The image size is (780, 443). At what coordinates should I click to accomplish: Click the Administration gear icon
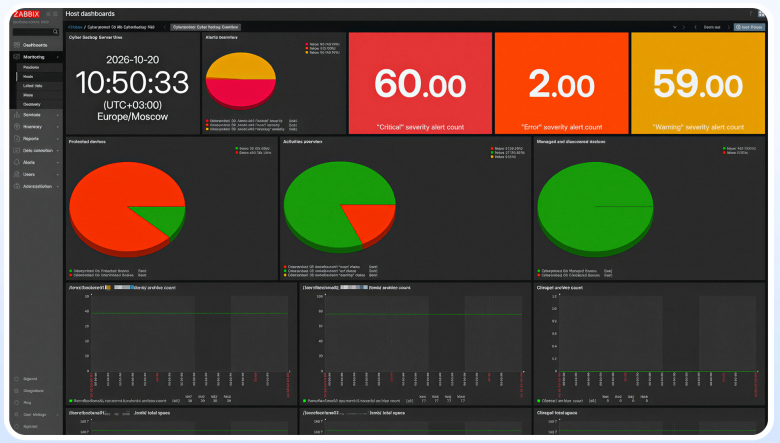tap(17, 186)
